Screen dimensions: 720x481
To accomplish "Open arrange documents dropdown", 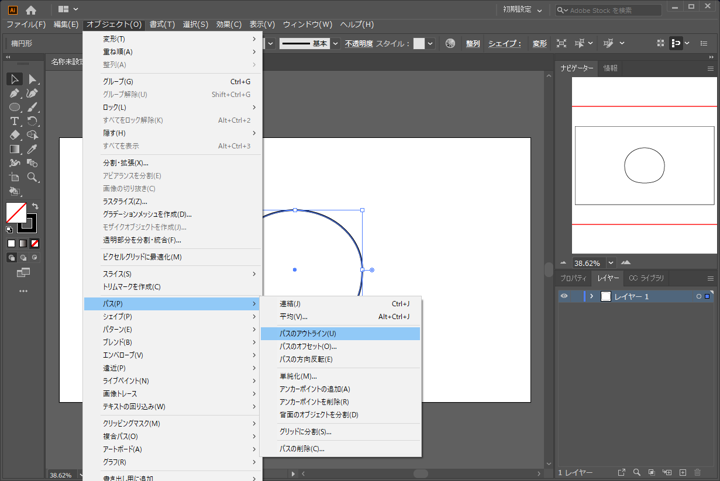I will pyautogui.click(x=68, y=9).
